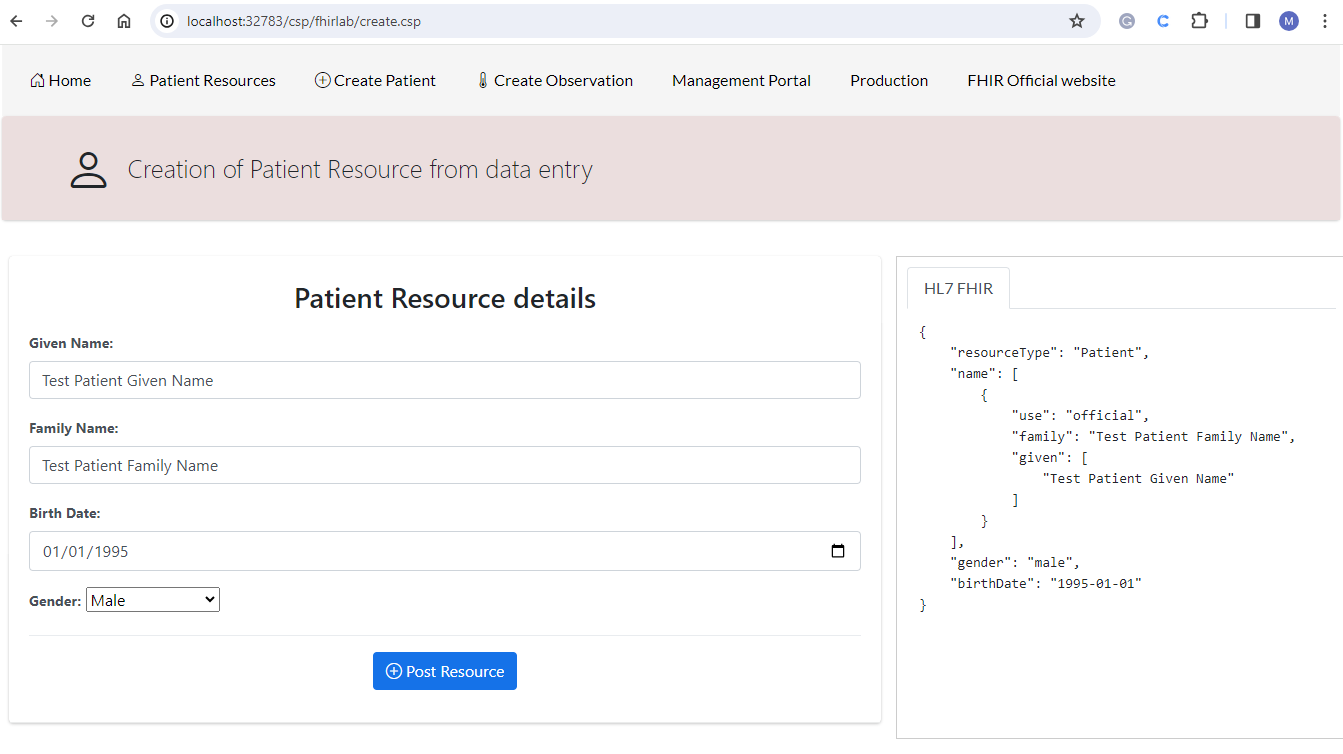Open the Chrome three-dot menu

pos(1325,21)
